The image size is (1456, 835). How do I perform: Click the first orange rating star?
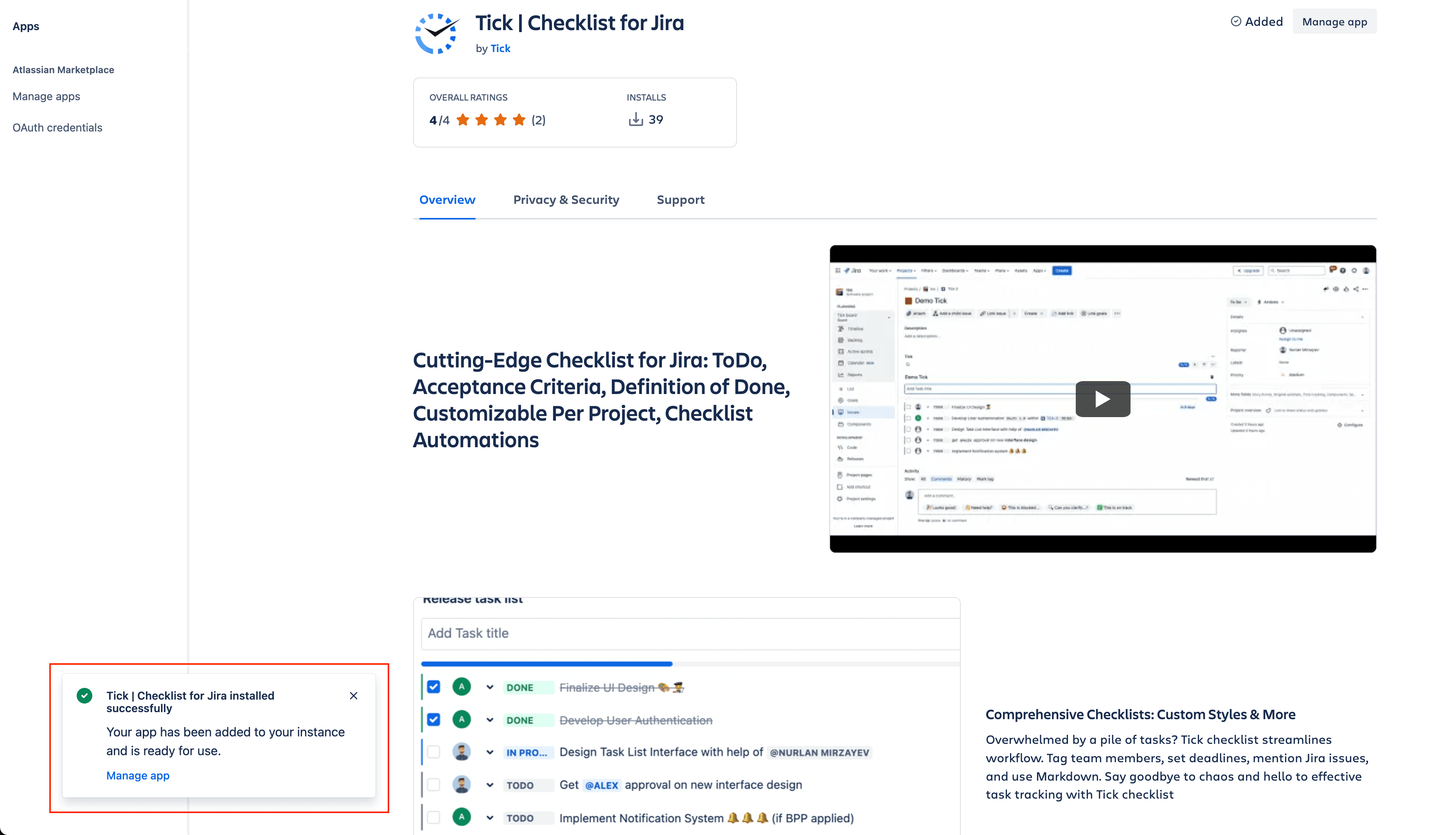[463, 119]
